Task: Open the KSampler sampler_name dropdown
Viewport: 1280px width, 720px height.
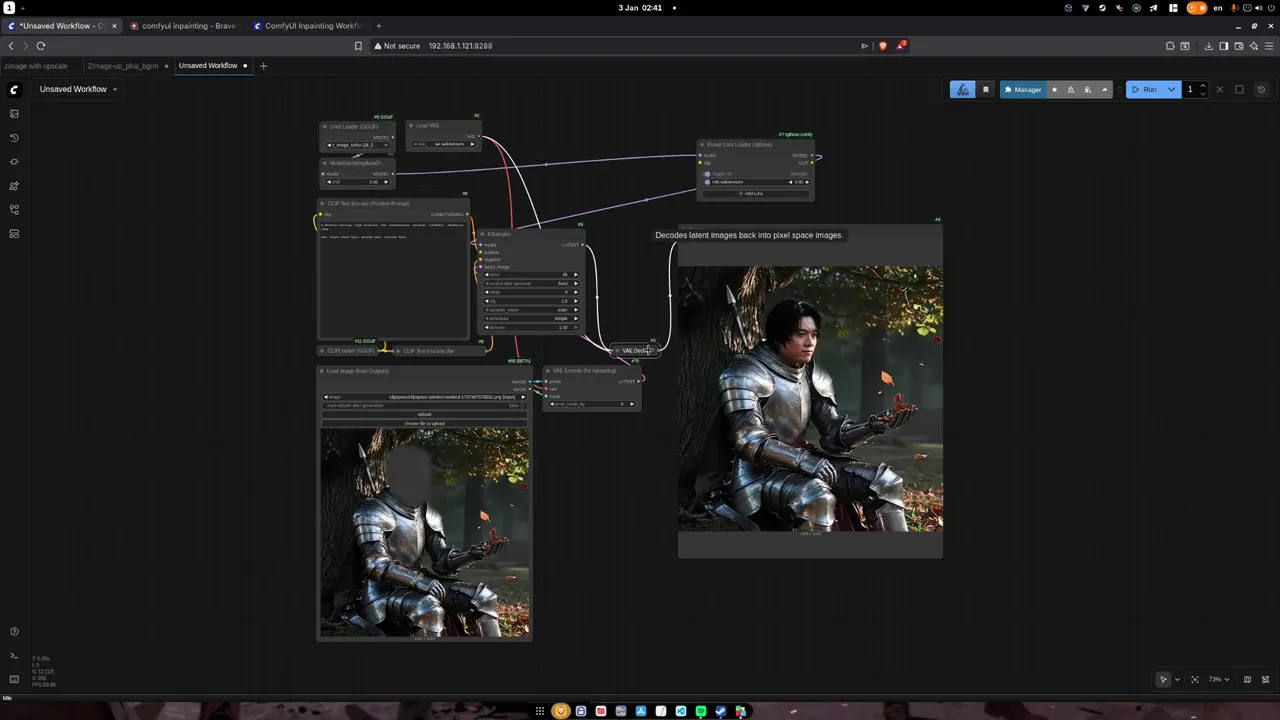Action: click(x=530, y=310)
